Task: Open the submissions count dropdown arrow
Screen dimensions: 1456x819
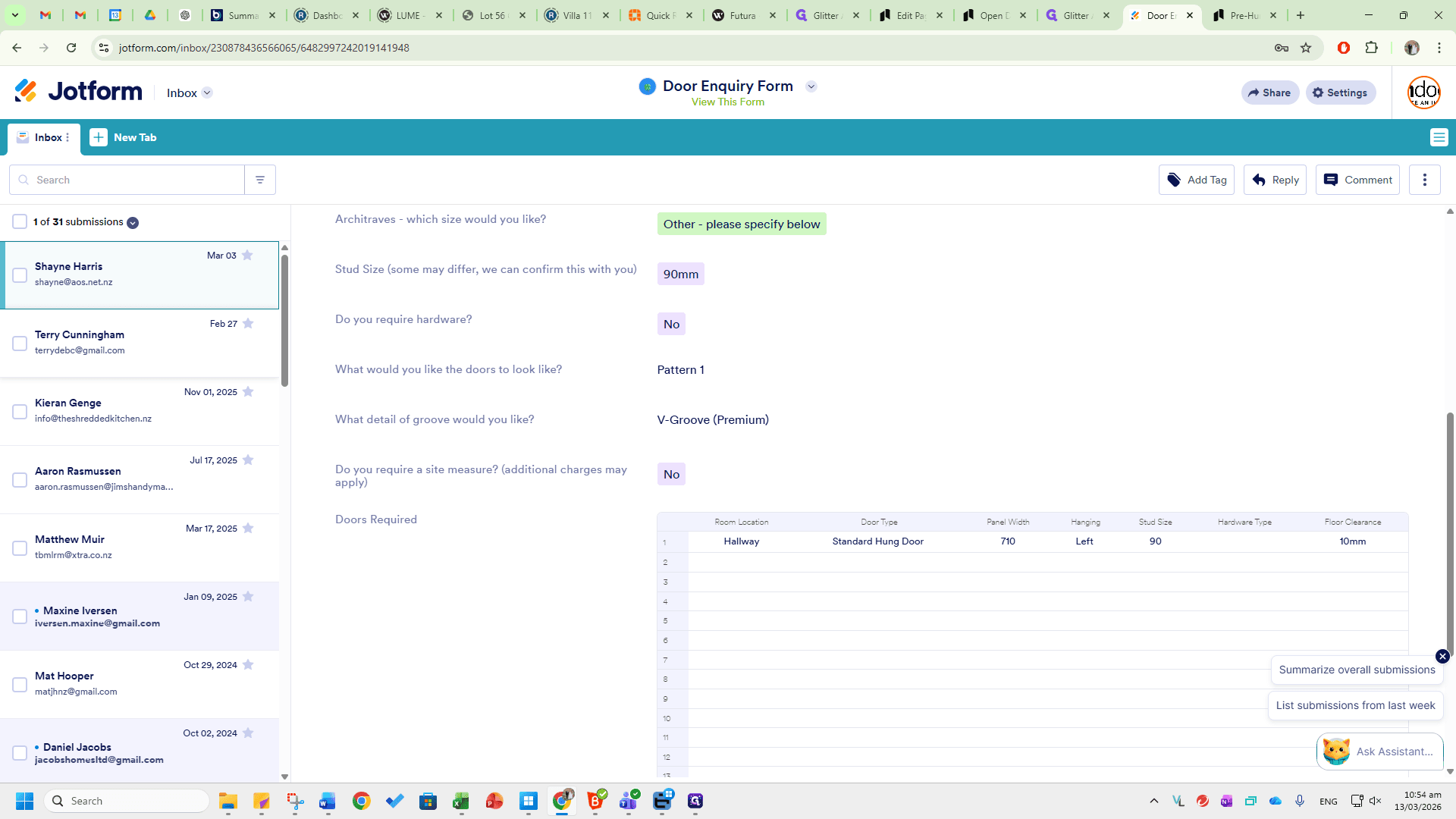Action: click(133, 223)
